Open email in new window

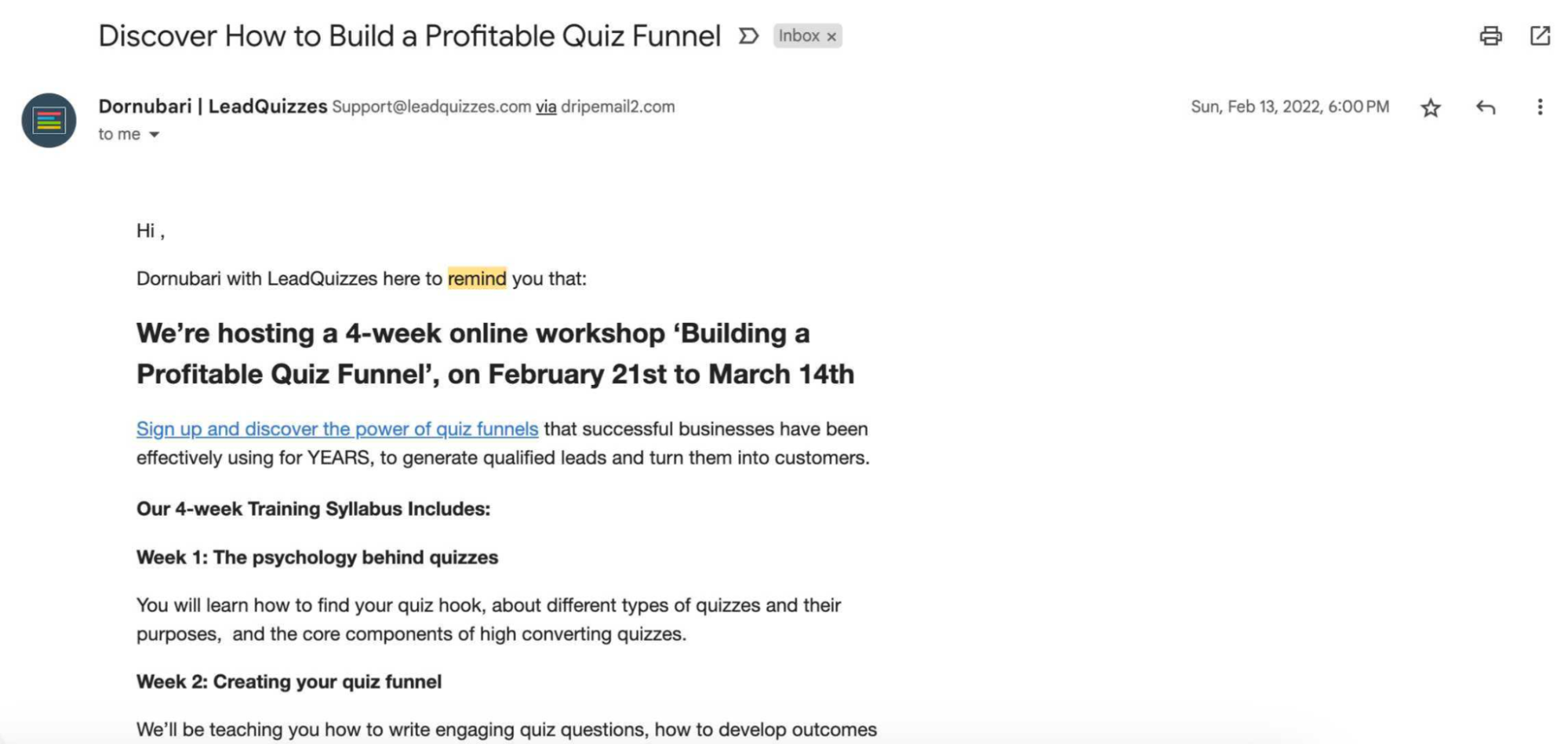[1540, 36]
